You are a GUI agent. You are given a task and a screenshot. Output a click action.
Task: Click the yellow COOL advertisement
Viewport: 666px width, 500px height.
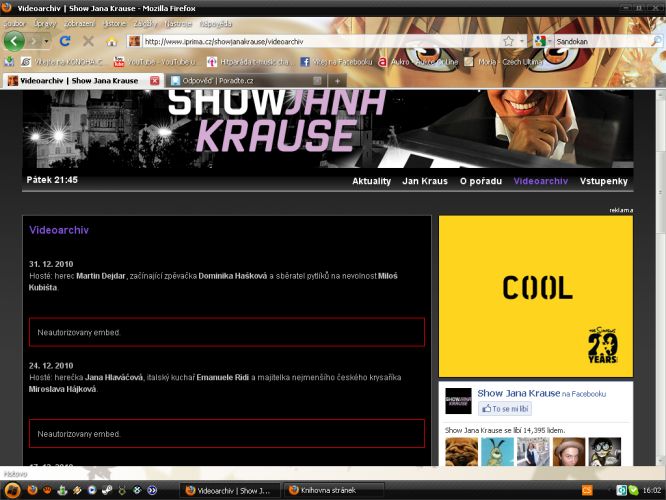pyautogui.click(x=536, y=296)
